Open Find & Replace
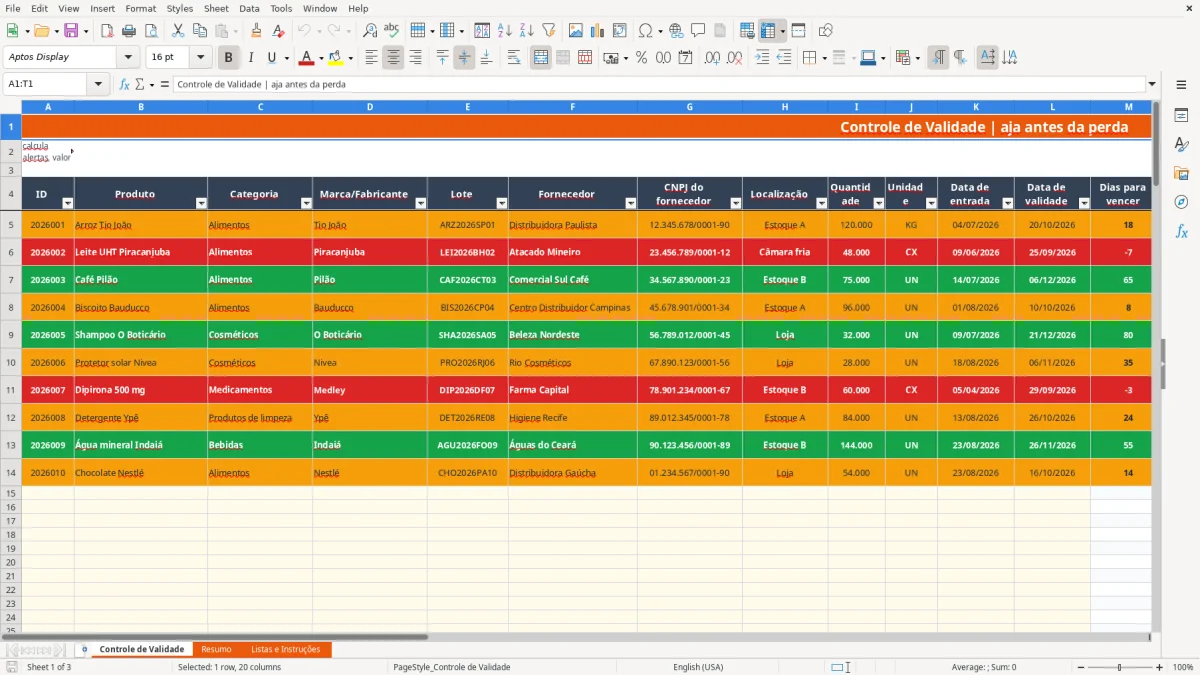 click(370, 31)
